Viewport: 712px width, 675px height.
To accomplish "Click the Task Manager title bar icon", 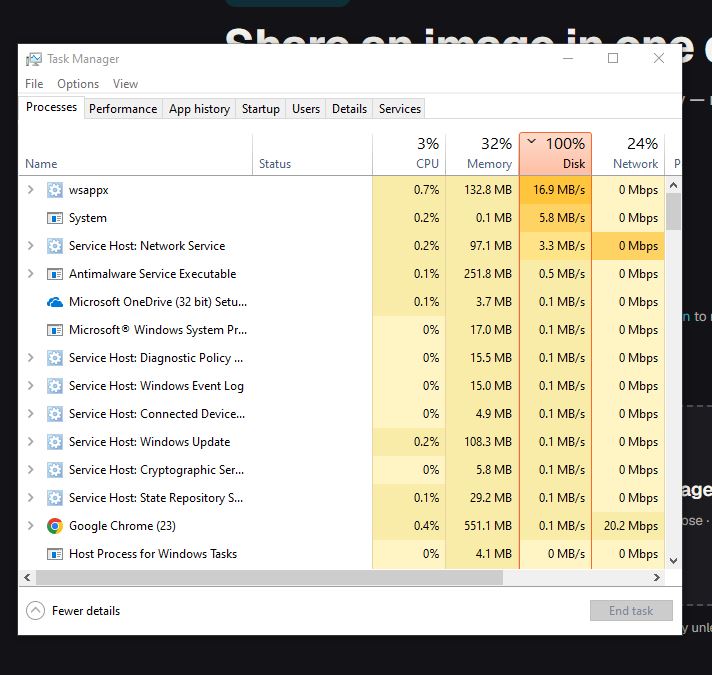I will click(x=34, y=59).
